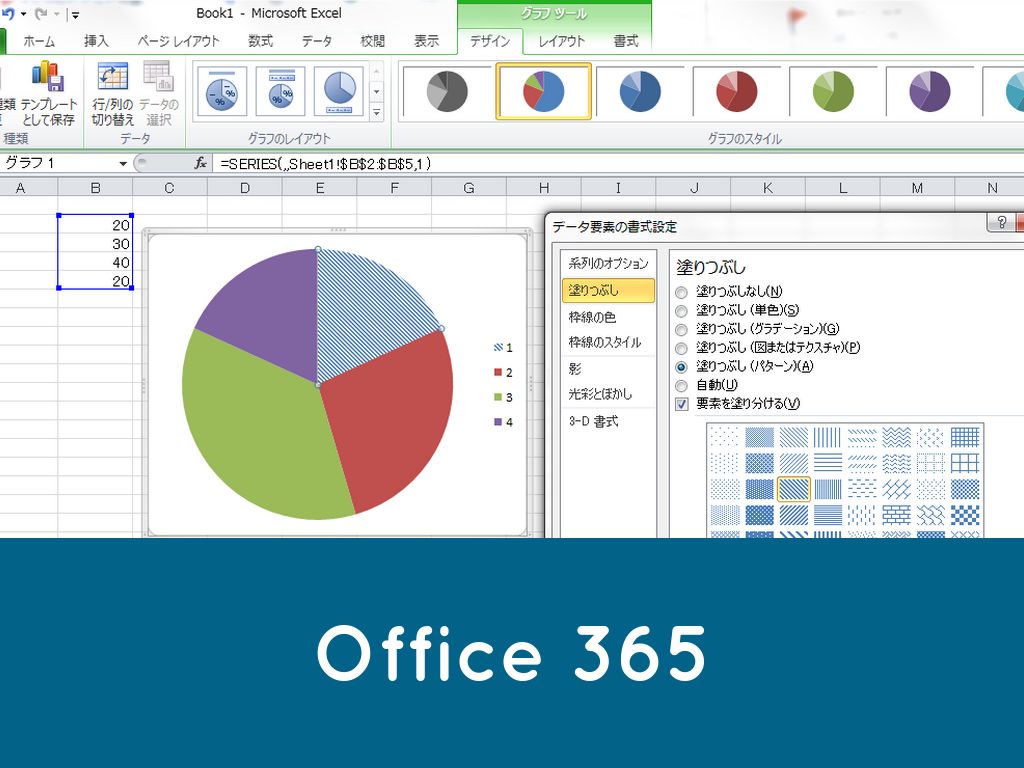Image resolution: width=1024 pixels, height=768 pixels.
Task: Expand the chart layout gallery more arrow
Action: (x=377, y=112)
